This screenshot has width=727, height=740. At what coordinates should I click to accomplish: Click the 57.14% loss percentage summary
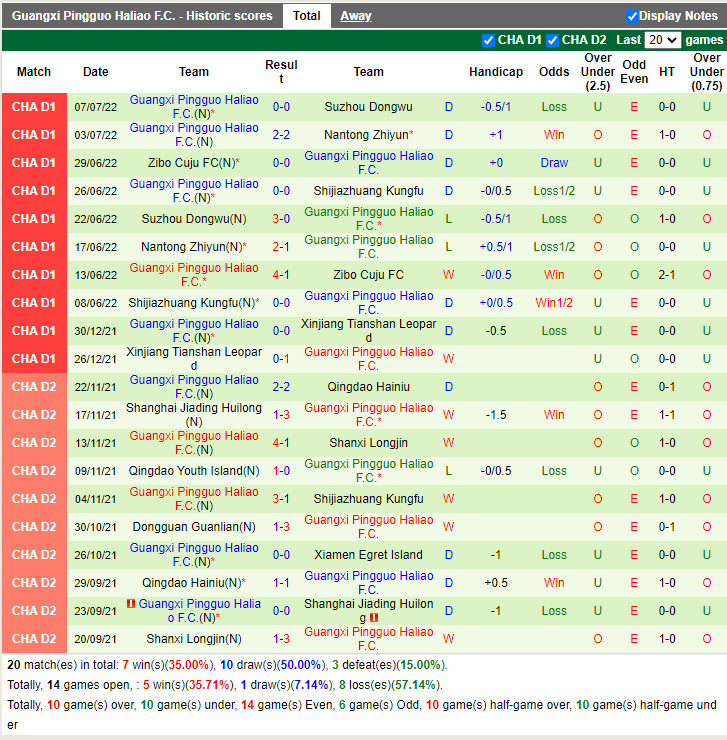(415, 685)
